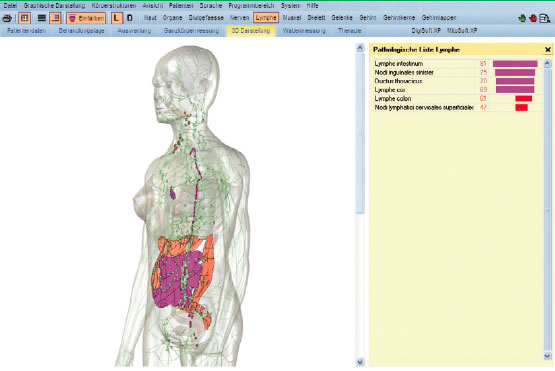Open the report document icon at top right
555x371 pixels.
[x=545, y=18]
